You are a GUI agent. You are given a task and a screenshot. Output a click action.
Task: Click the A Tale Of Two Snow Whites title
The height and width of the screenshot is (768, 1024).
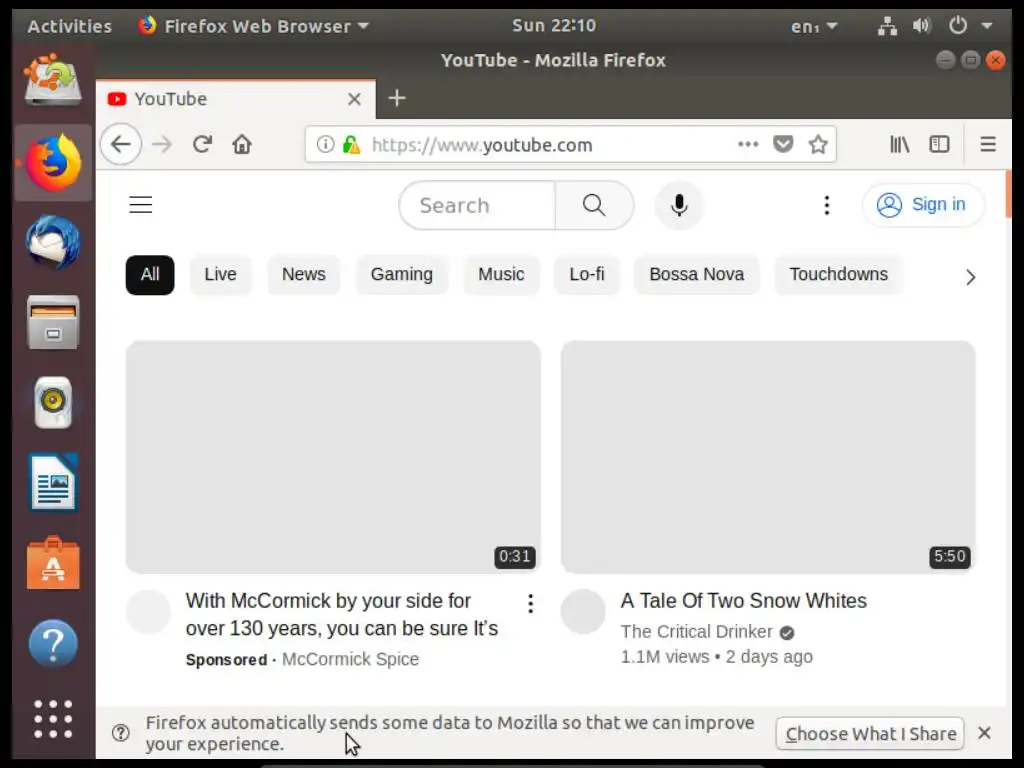coord(743,601)
